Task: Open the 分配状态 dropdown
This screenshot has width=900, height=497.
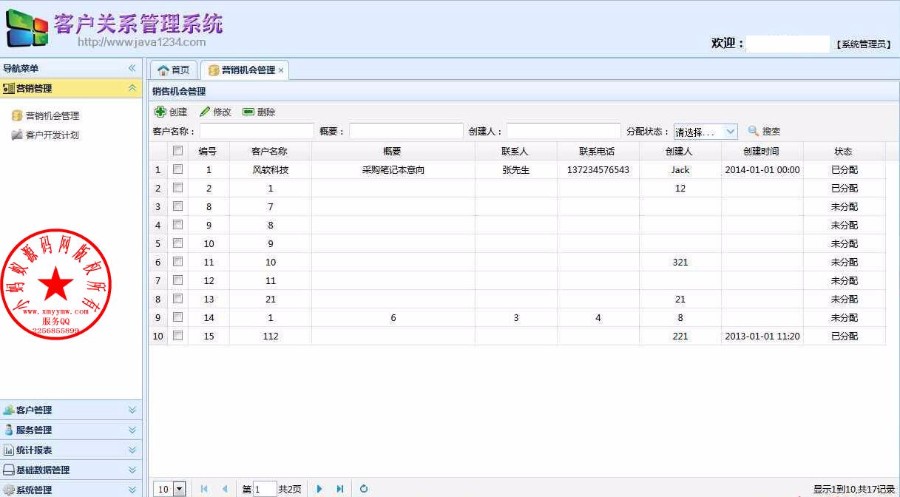Action: [730, 131]
